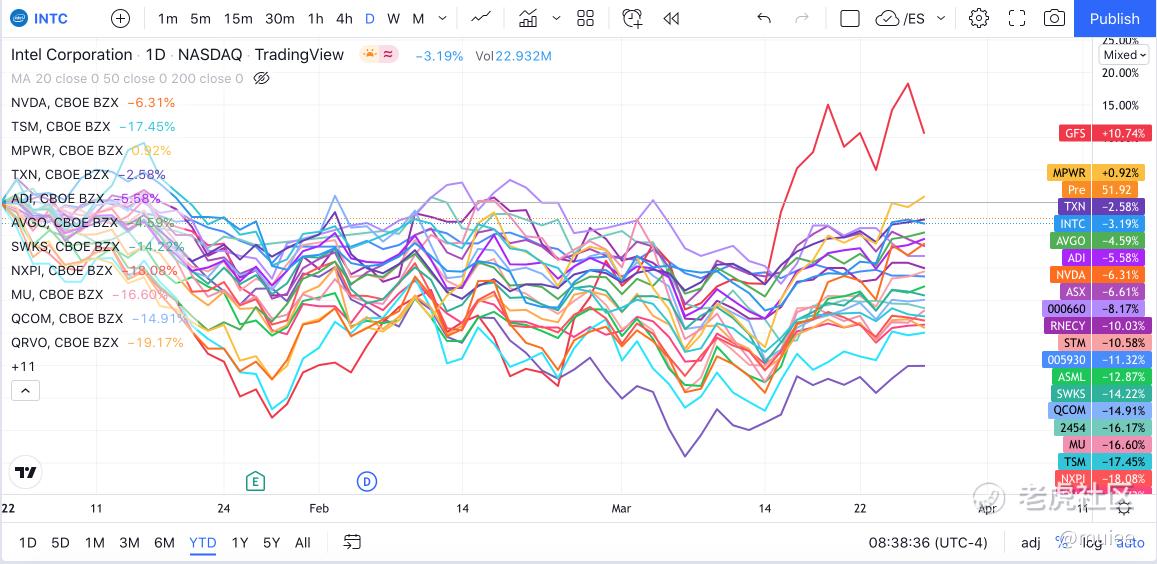Image resolution: width=1157 pixels, height=564 pixels.
Task: Click the Intel Corporation chart title
Action: click(x=72, y=55)
